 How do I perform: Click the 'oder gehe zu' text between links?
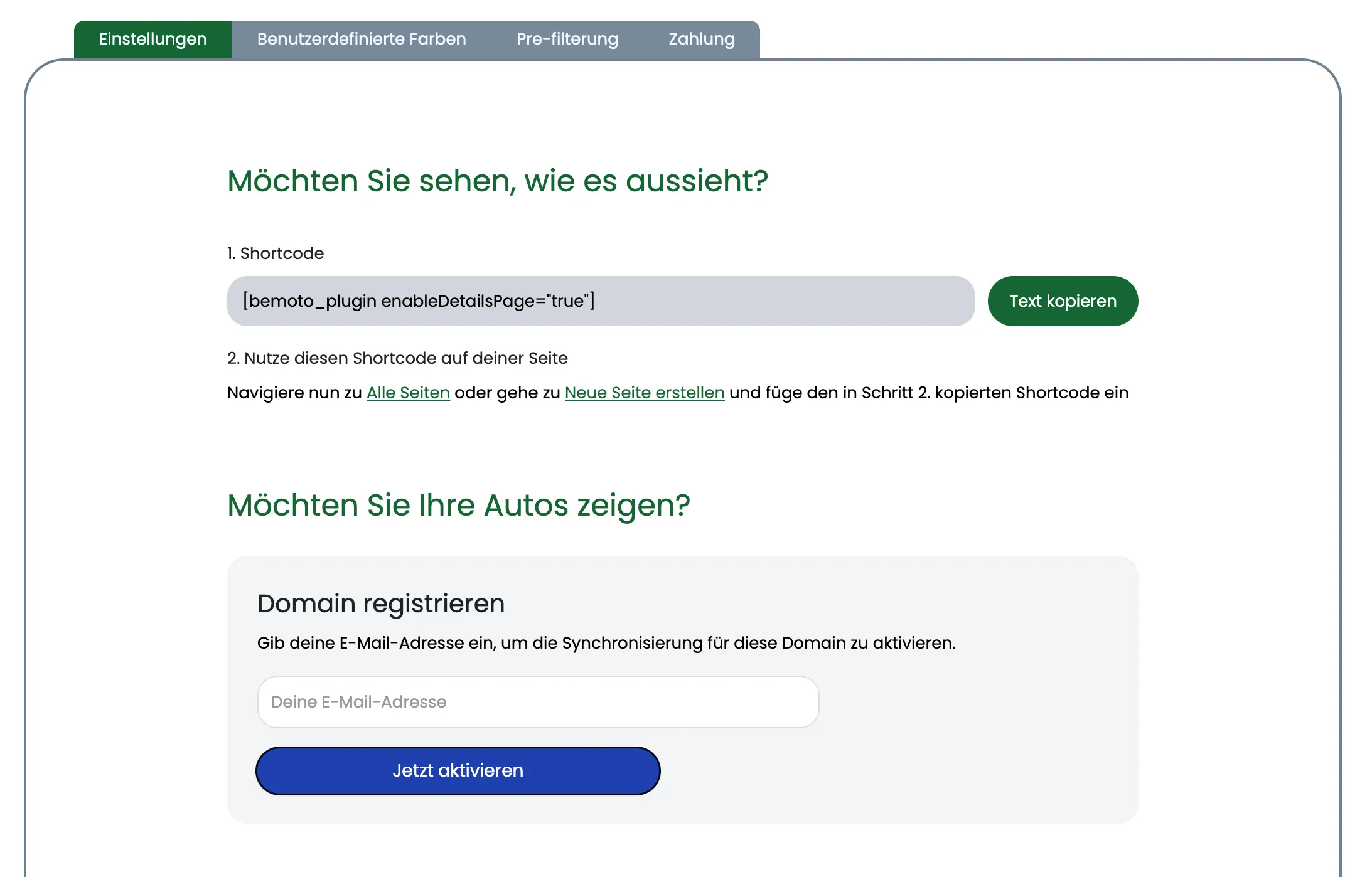(x=506, y=393)
